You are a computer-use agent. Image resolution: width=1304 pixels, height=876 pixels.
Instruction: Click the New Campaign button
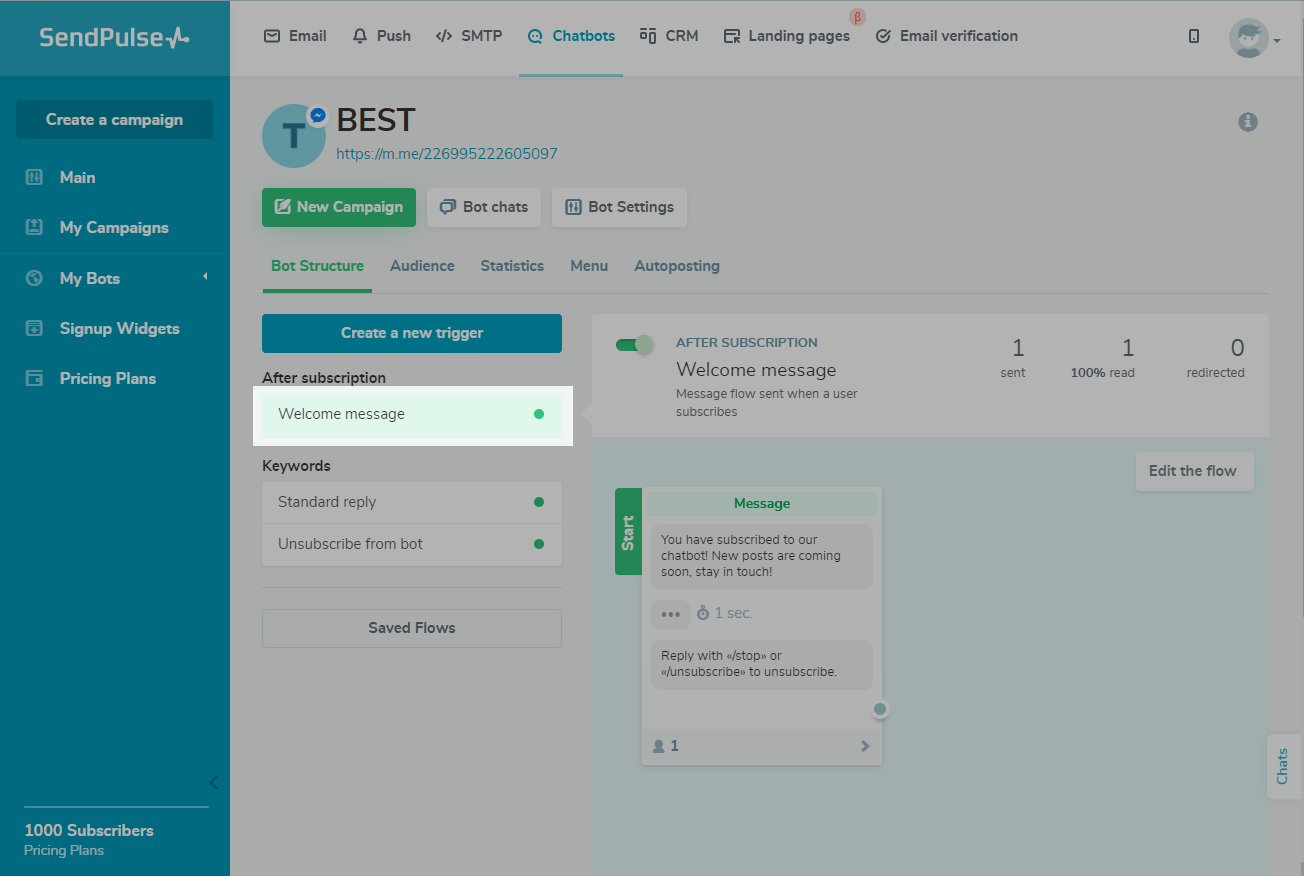[x=338, y=207]
